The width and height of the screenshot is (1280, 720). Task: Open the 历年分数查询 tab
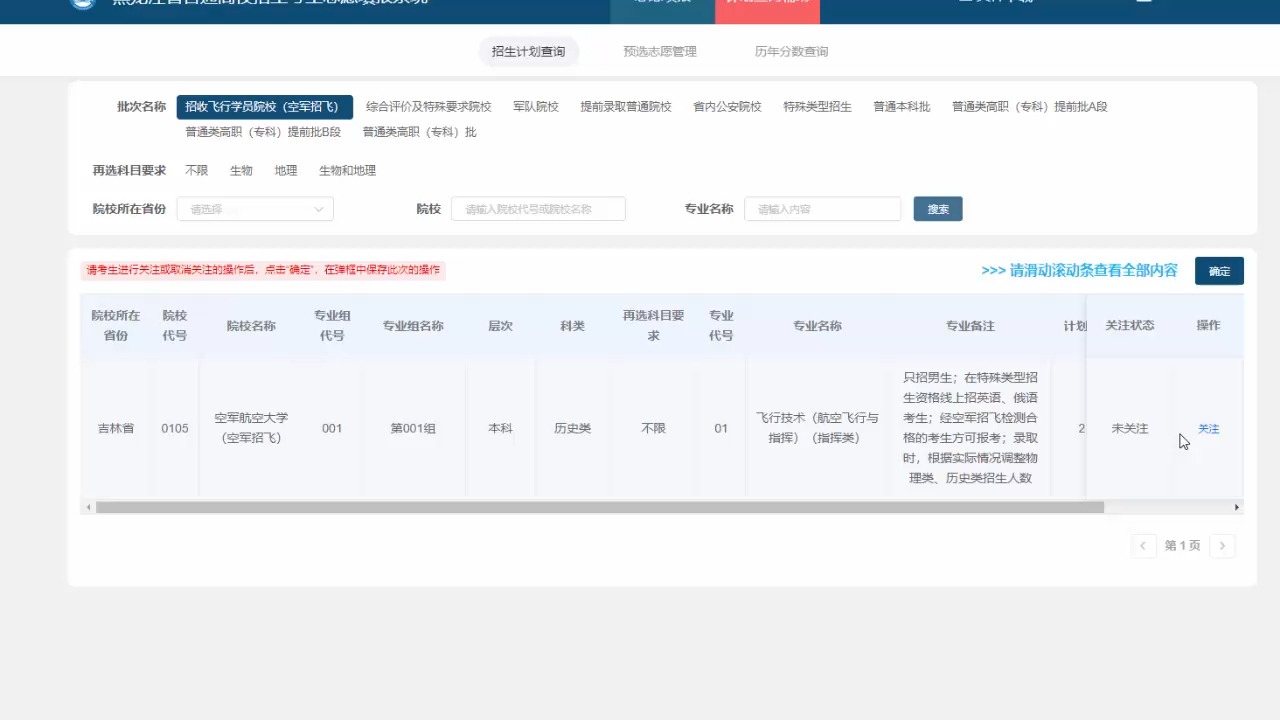click(x=791, y=51)
